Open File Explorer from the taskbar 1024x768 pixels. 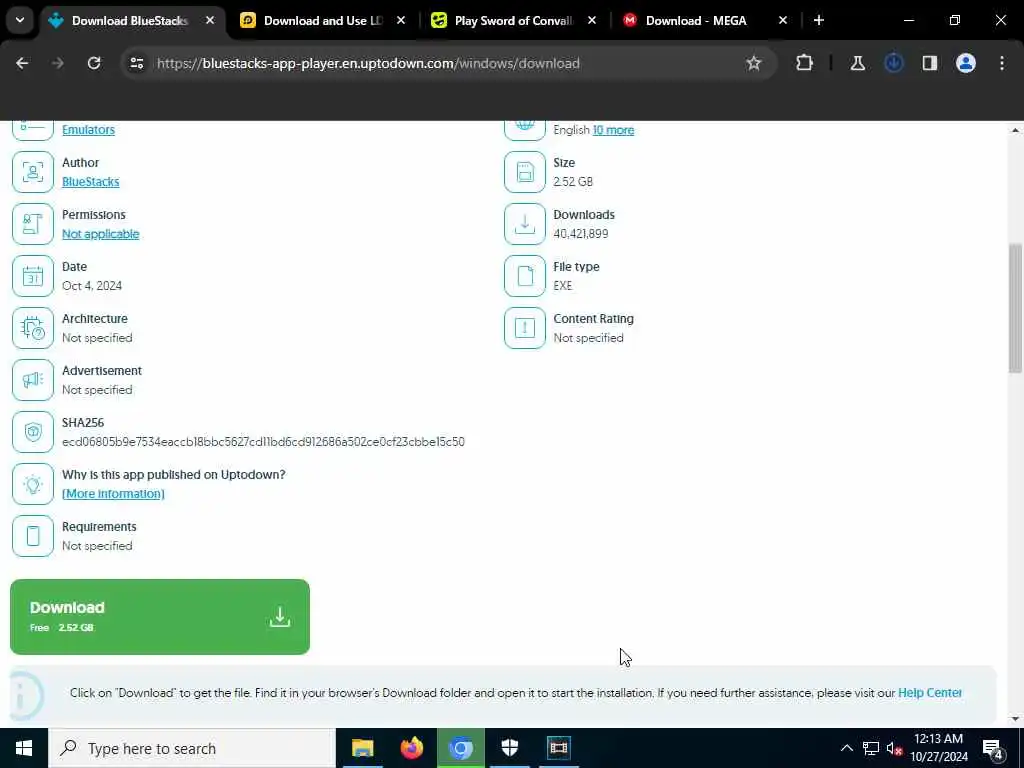(362, 748)
